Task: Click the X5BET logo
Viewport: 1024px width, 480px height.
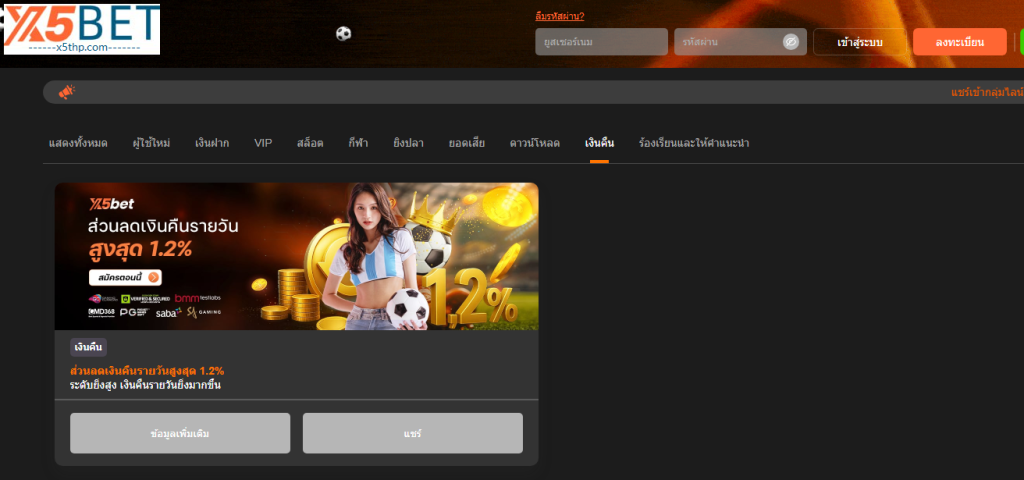Action: pyautogui.click(x=82, y=29)
